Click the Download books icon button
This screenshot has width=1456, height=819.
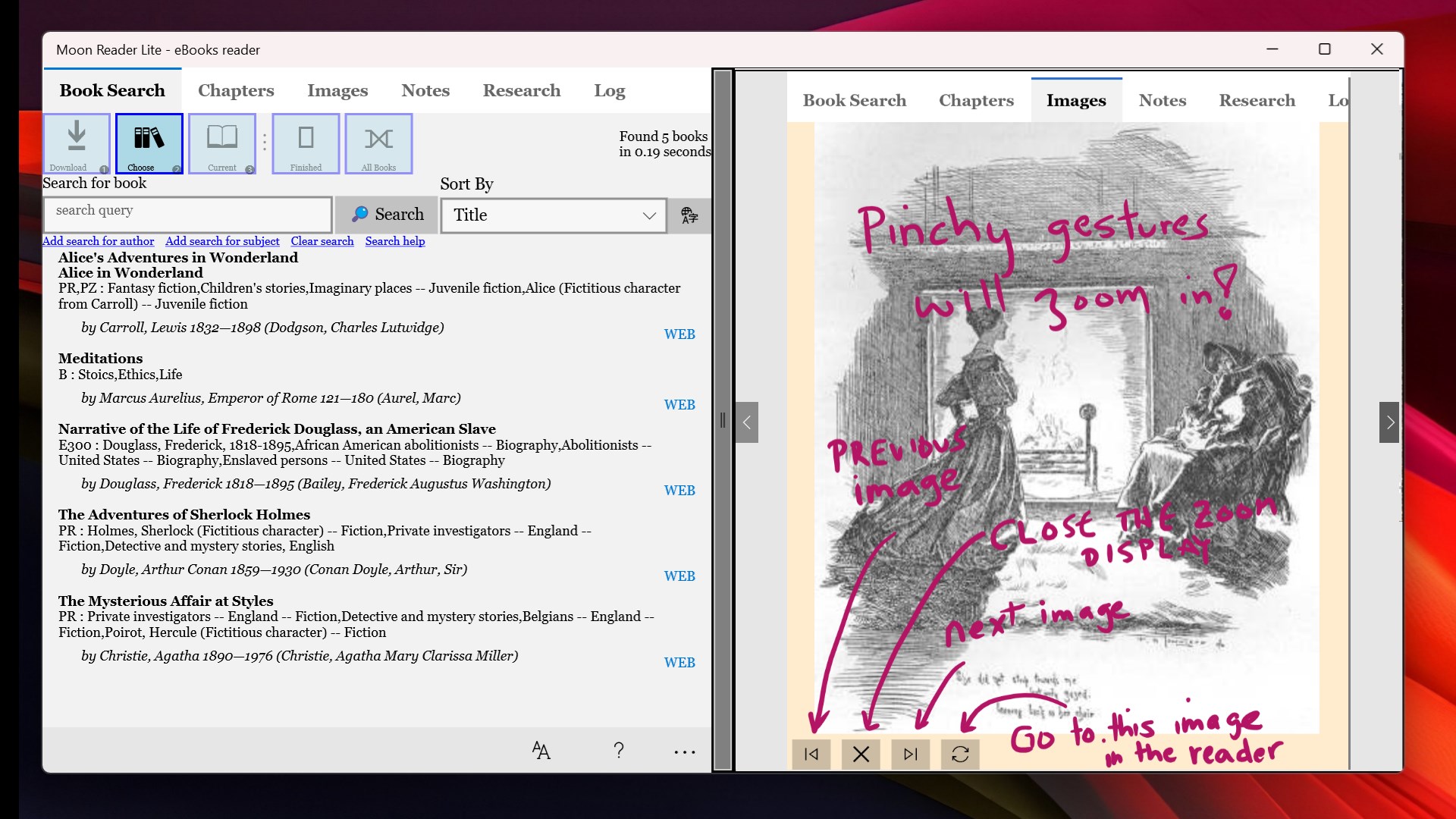click(x=77, y=143)
